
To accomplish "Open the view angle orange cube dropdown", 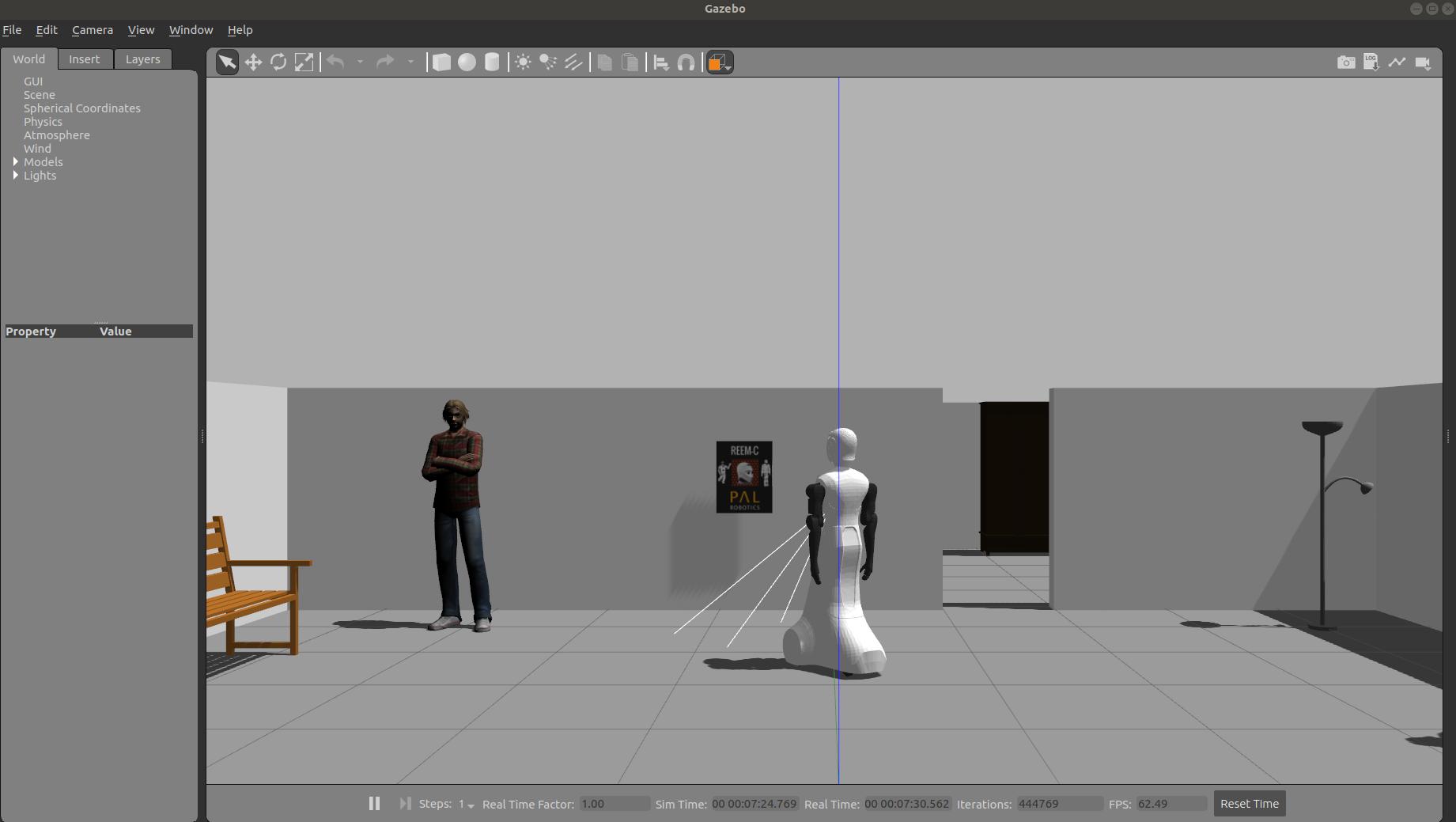I will pos(719,63).
